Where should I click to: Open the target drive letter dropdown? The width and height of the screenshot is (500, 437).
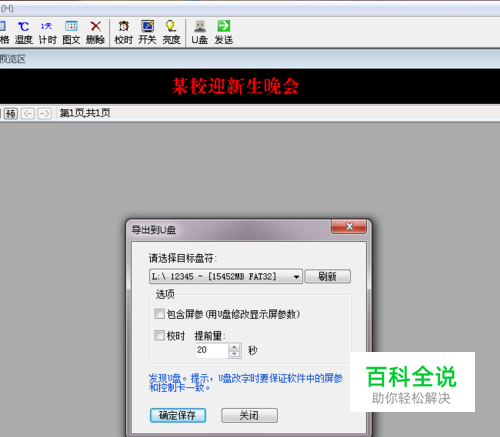tap(226, 276)
